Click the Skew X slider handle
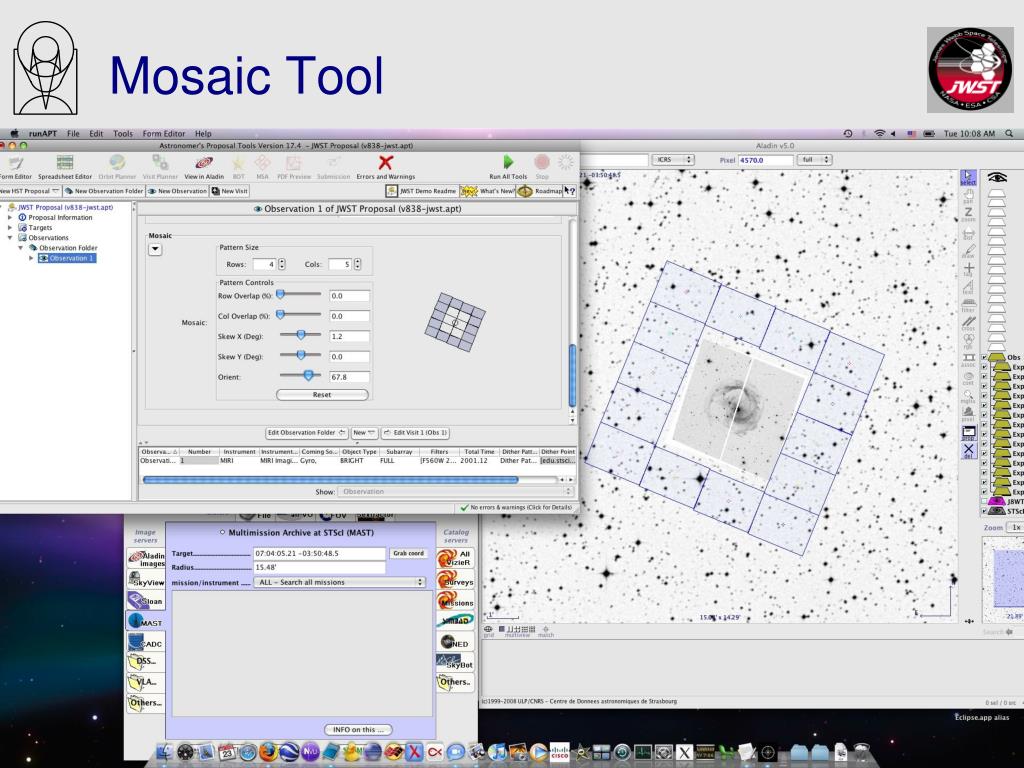 click(301, 335)
